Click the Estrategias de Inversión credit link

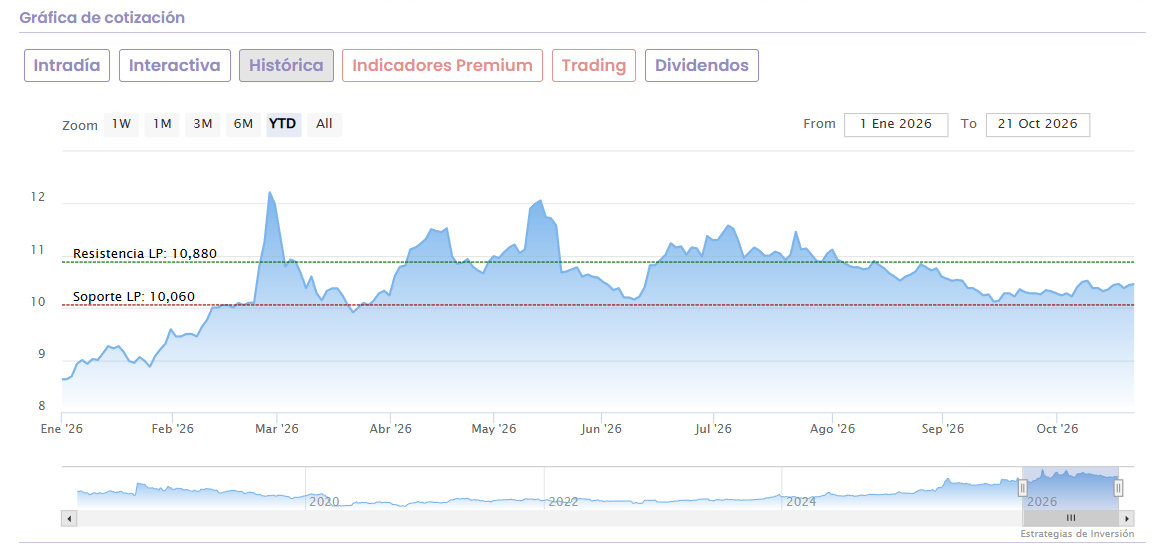tap(1077, 534)
